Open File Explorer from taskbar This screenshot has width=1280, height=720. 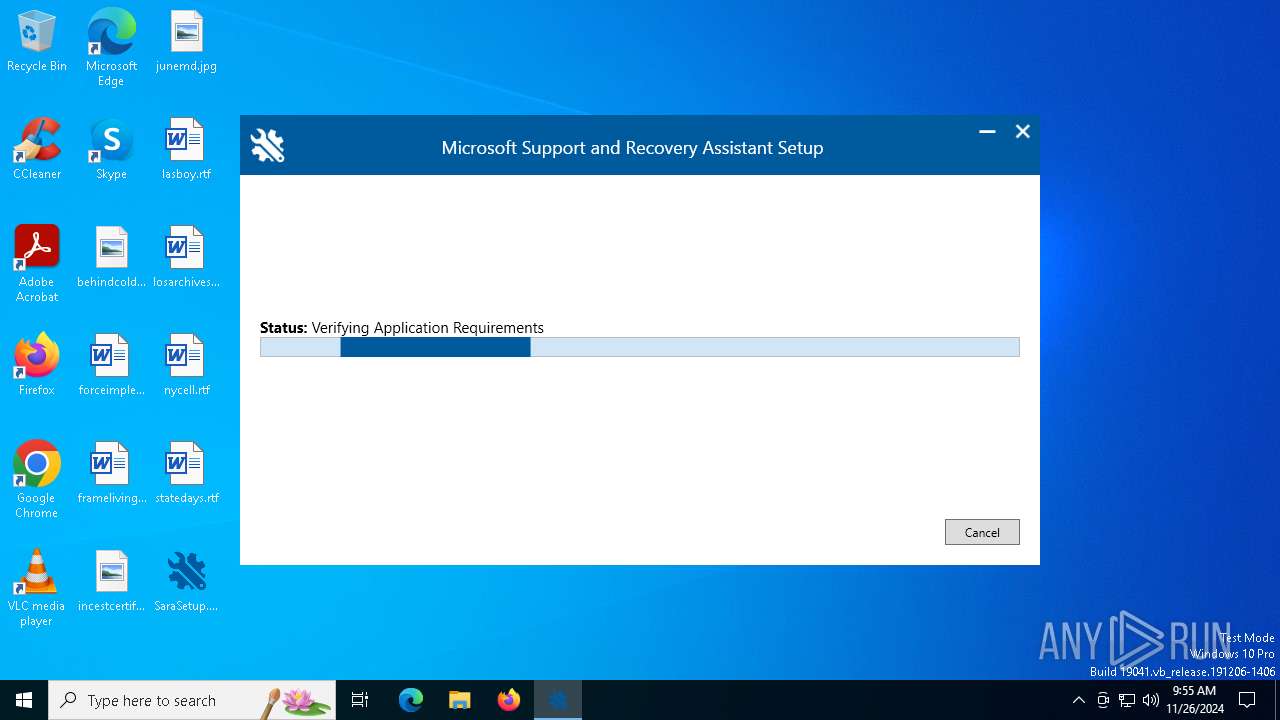pos(459,700)
